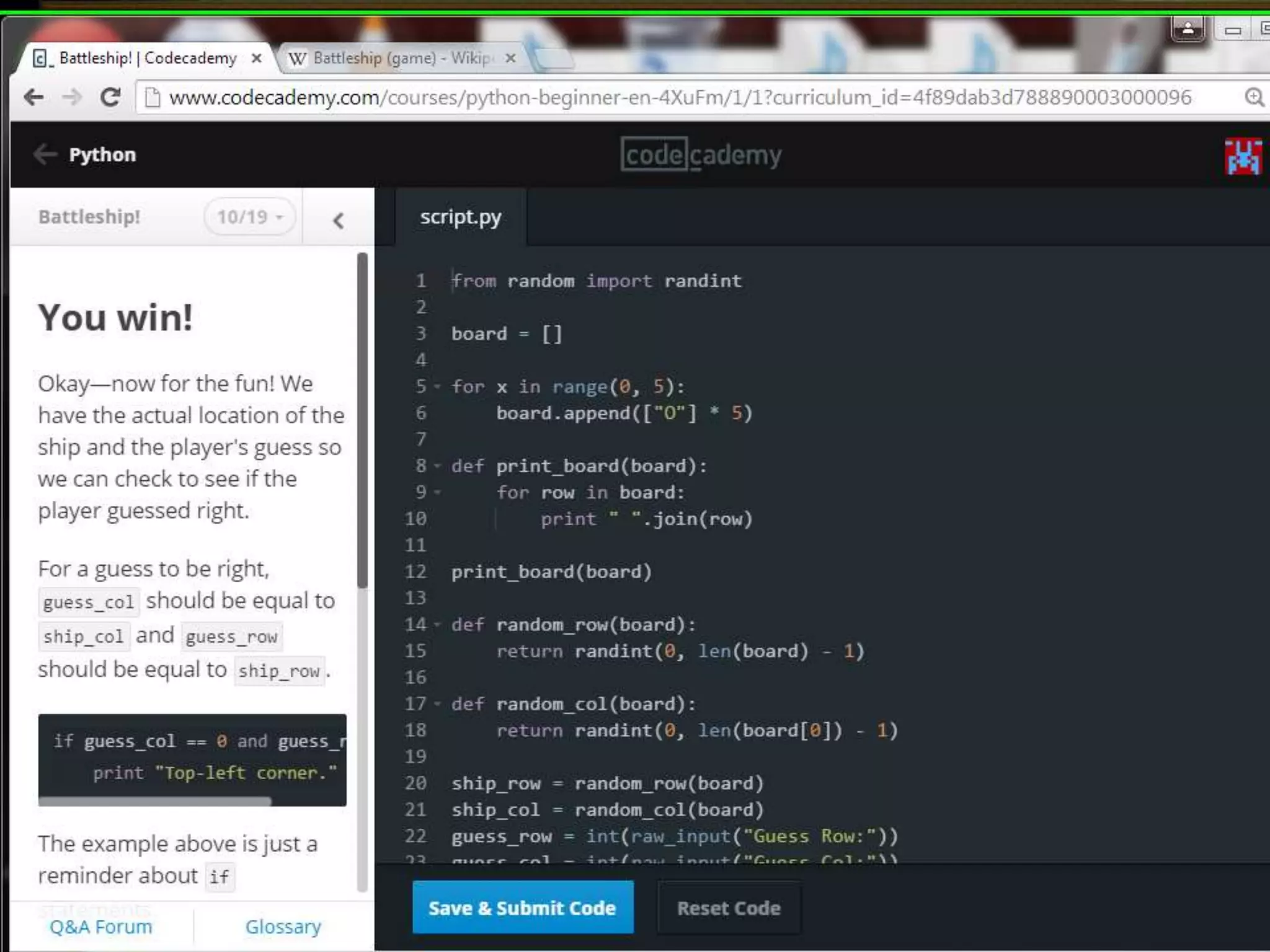Collapse the instructions panel with chevron
The image size is (1270, 952).
point(338,220)
